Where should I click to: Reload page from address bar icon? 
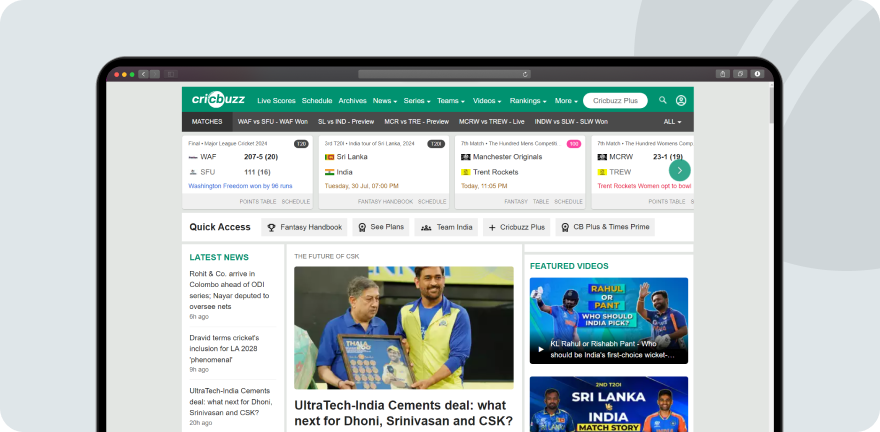click(525, 74)
